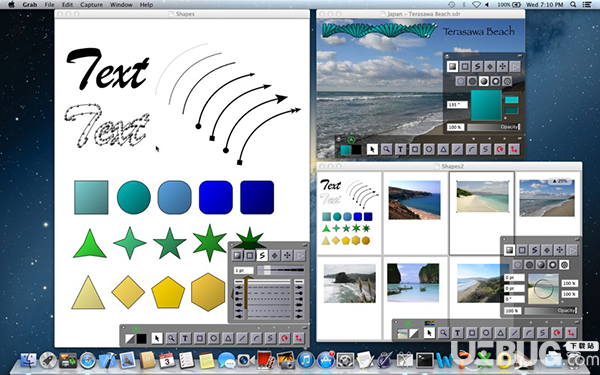
Task: Pick the magnifier zoom tool in Shapes toolbar
Action: (171, 338)
